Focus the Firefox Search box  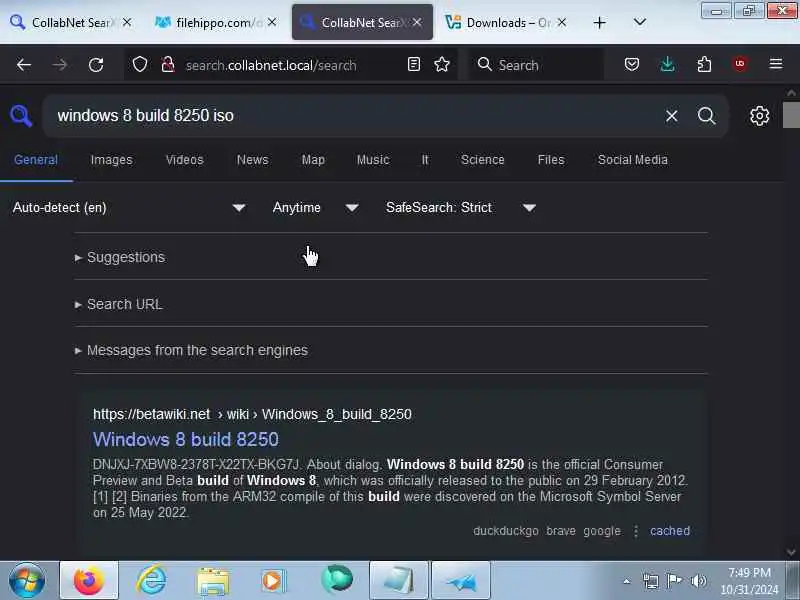tap(536, 65)
